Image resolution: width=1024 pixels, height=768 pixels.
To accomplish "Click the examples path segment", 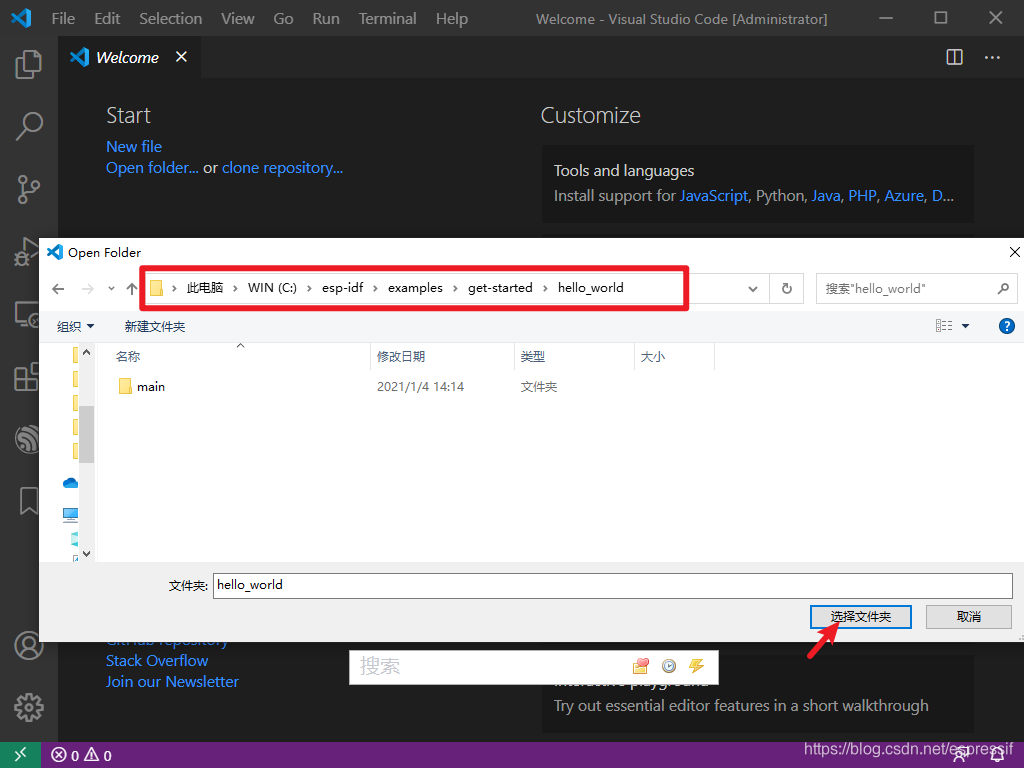I will coord(415,288).
